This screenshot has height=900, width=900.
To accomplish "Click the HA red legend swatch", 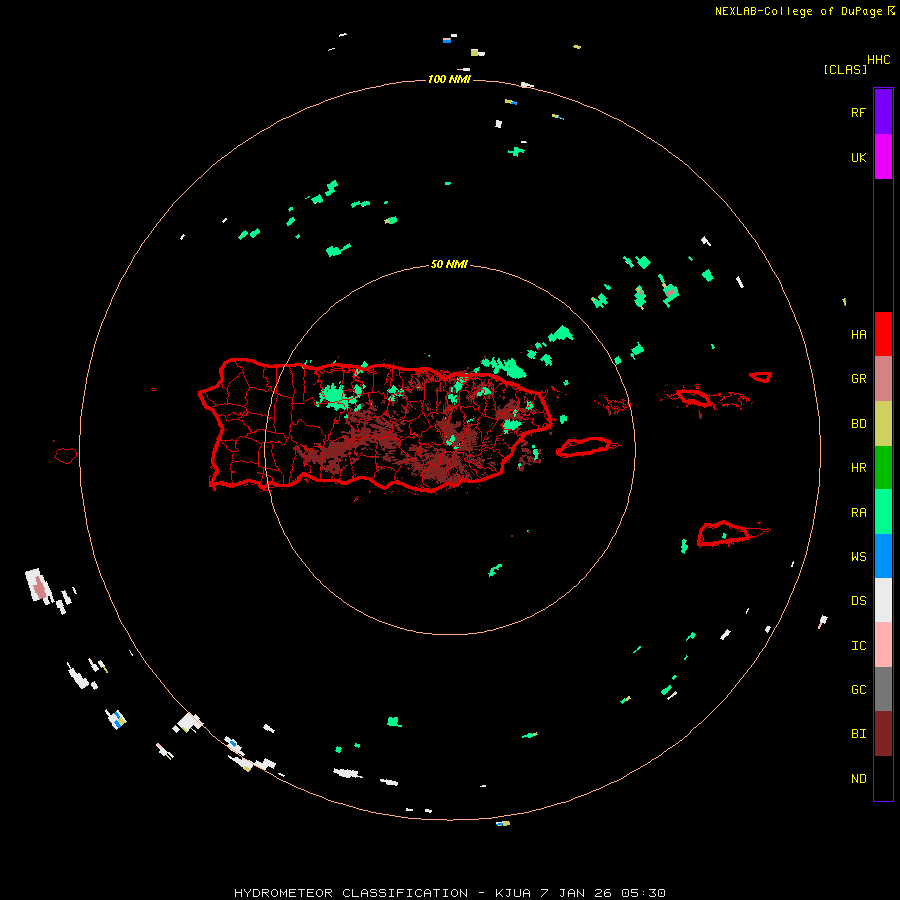I will [x=883, y=334].
